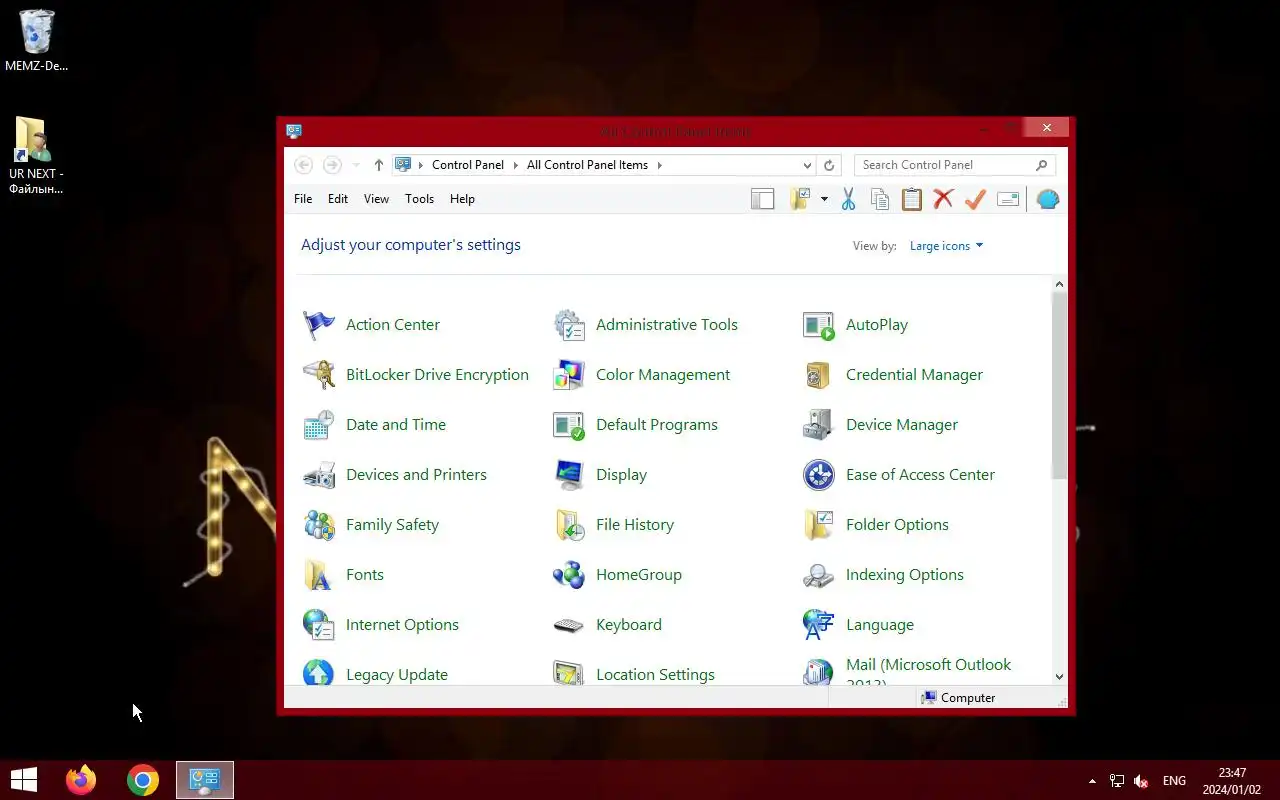Viewport: 1280px width, 800px height.
Task: Click the Control Panel breadcrumb
Action: [x=468, y=165]
